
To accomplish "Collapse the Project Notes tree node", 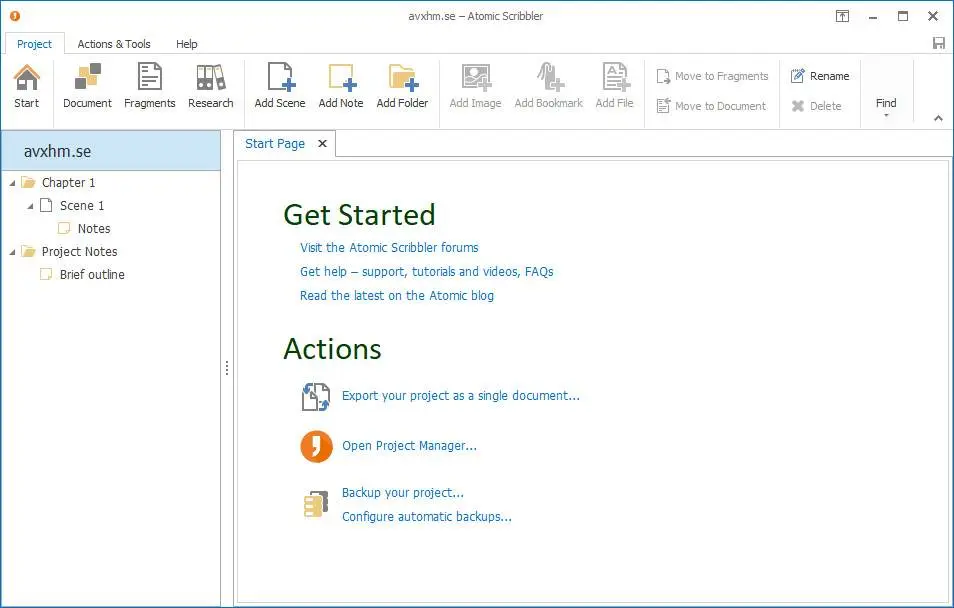I will coord(12,252).
